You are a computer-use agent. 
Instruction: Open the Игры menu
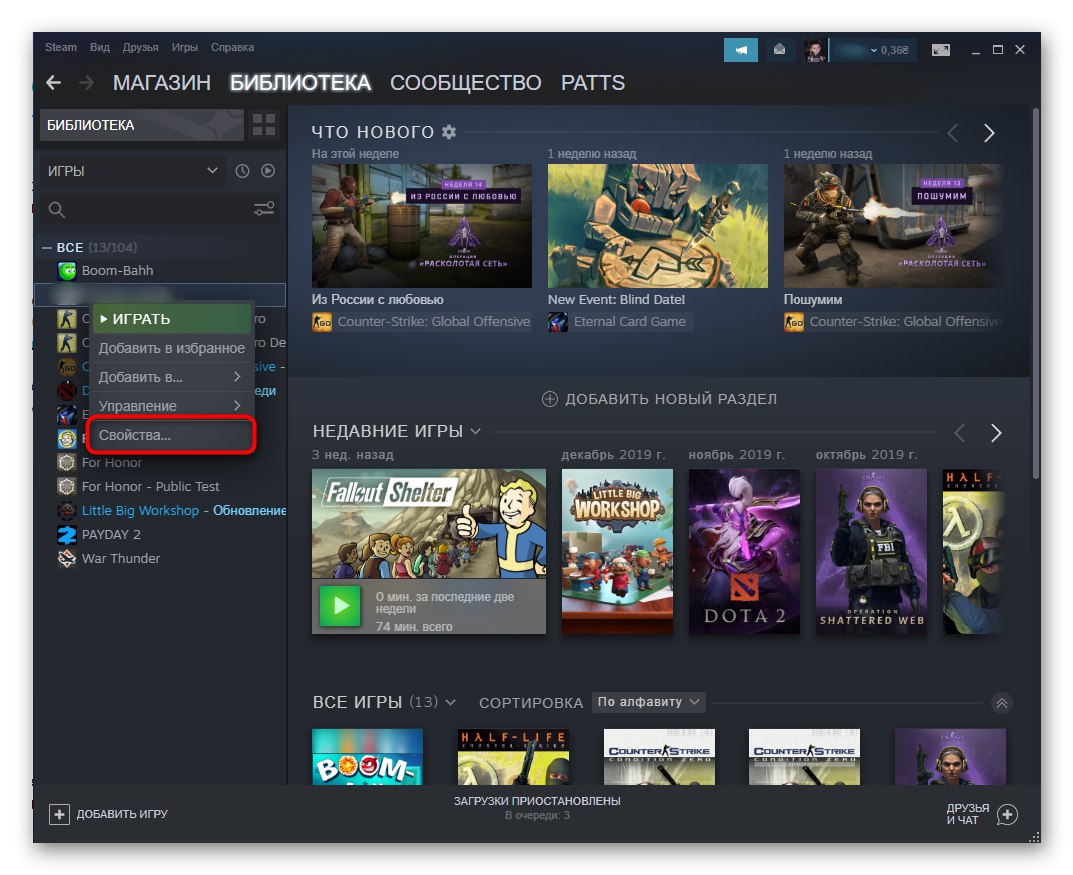point(184,47)
